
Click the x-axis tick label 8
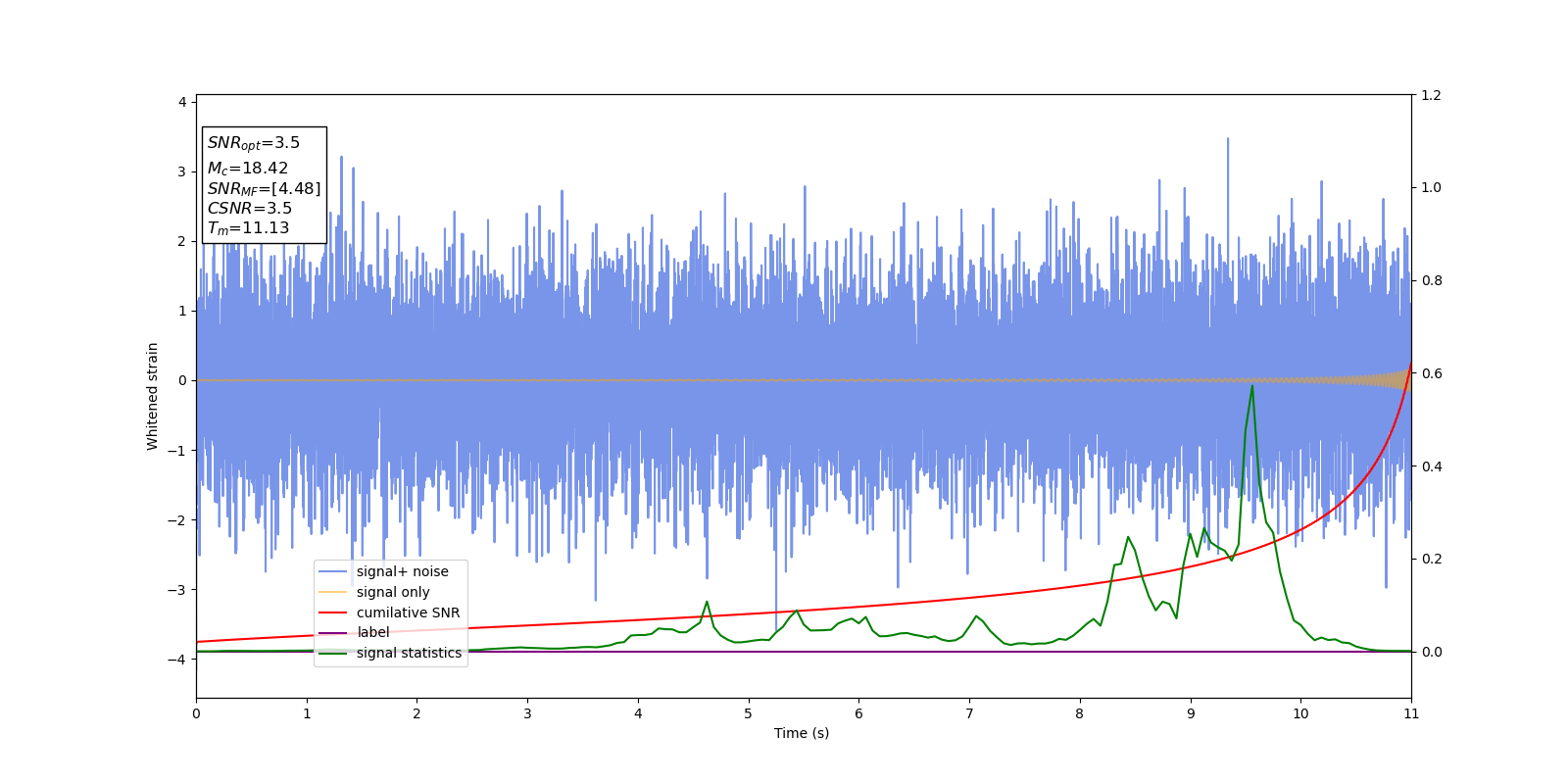[1080, 713]
